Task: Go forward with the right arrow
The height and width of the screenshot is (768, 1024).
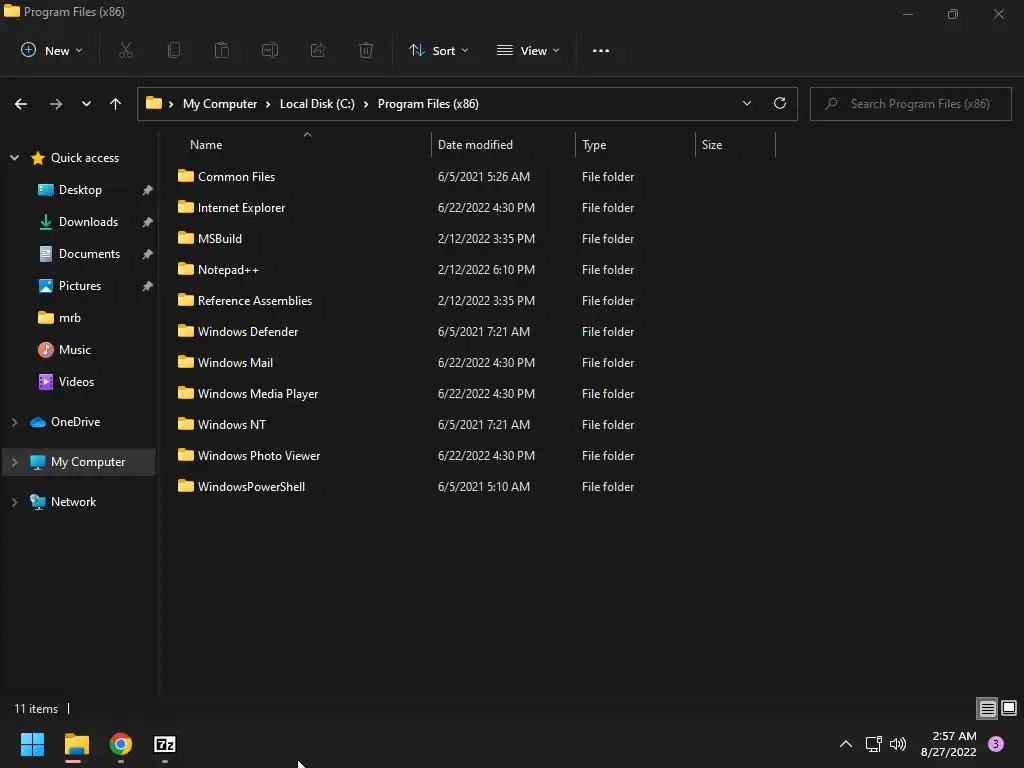Action: [56, 104]
